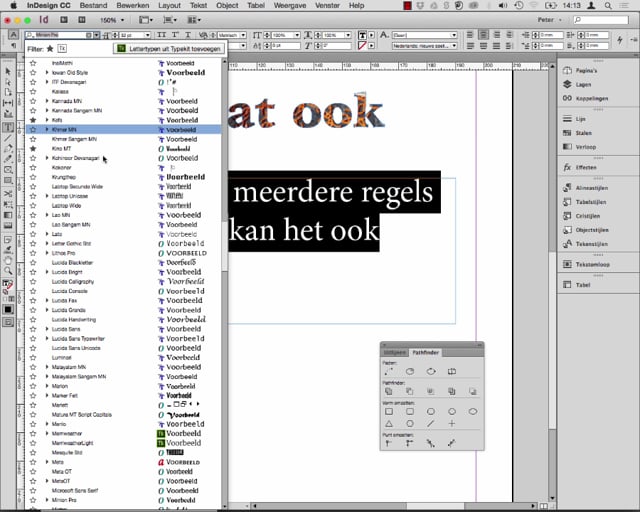Select the Zoom tool magnifier in the toolbox
This screenshot has height=512, width=640.
pos(8,270)
